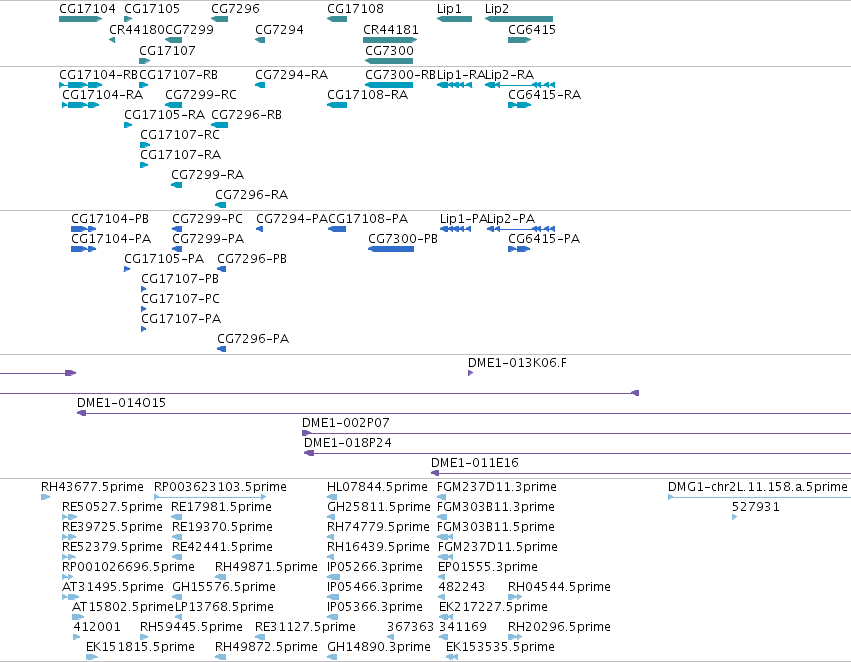Select EST FGM237D11.3prime
Image resolution: width=851 pixels, height=662 pixels.
click(441, 497)
